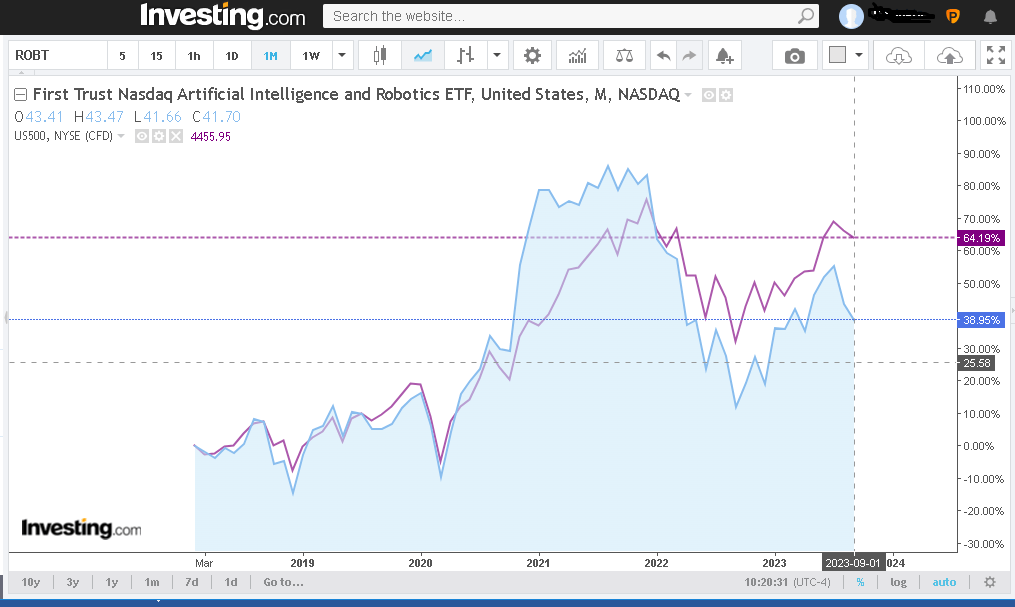Image resolution: width=1015 pixels, height=607 pixels.
Task: Select the candlestick chart style
Action: point(380,55)
